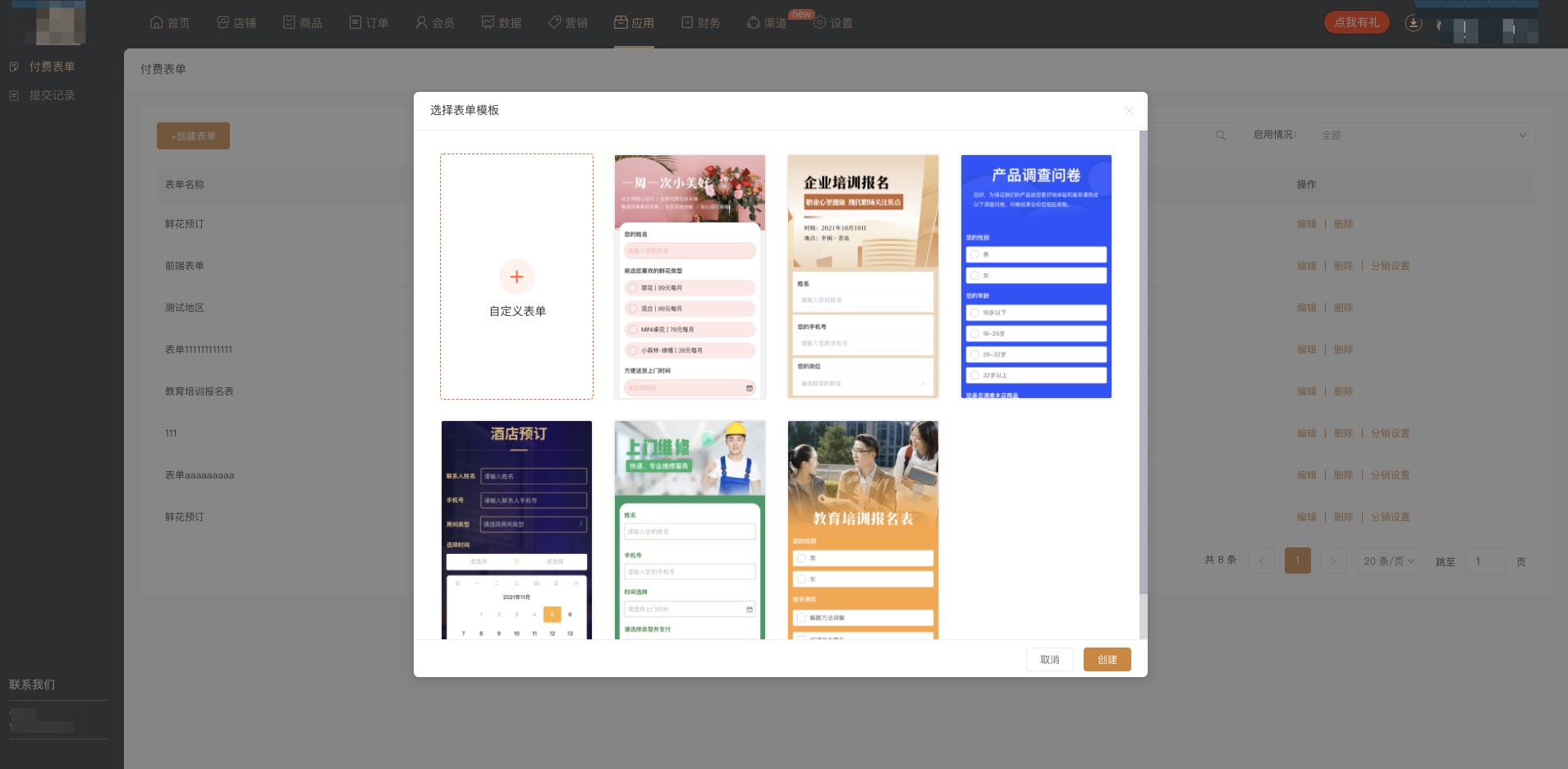Click 删除 for 表单111111111111 row
Viewport: 1568px width, 769px height.
[1343, 350]
